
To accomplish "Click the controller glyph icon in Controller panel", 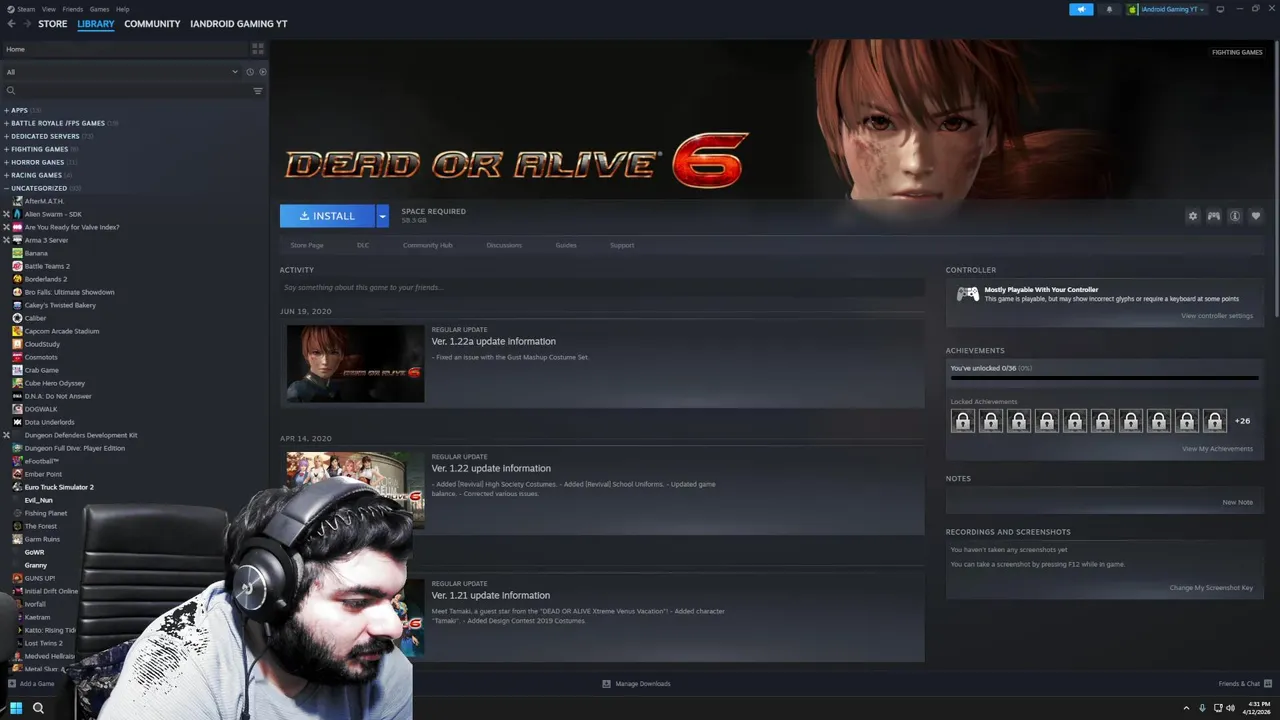I will (968, 294).
